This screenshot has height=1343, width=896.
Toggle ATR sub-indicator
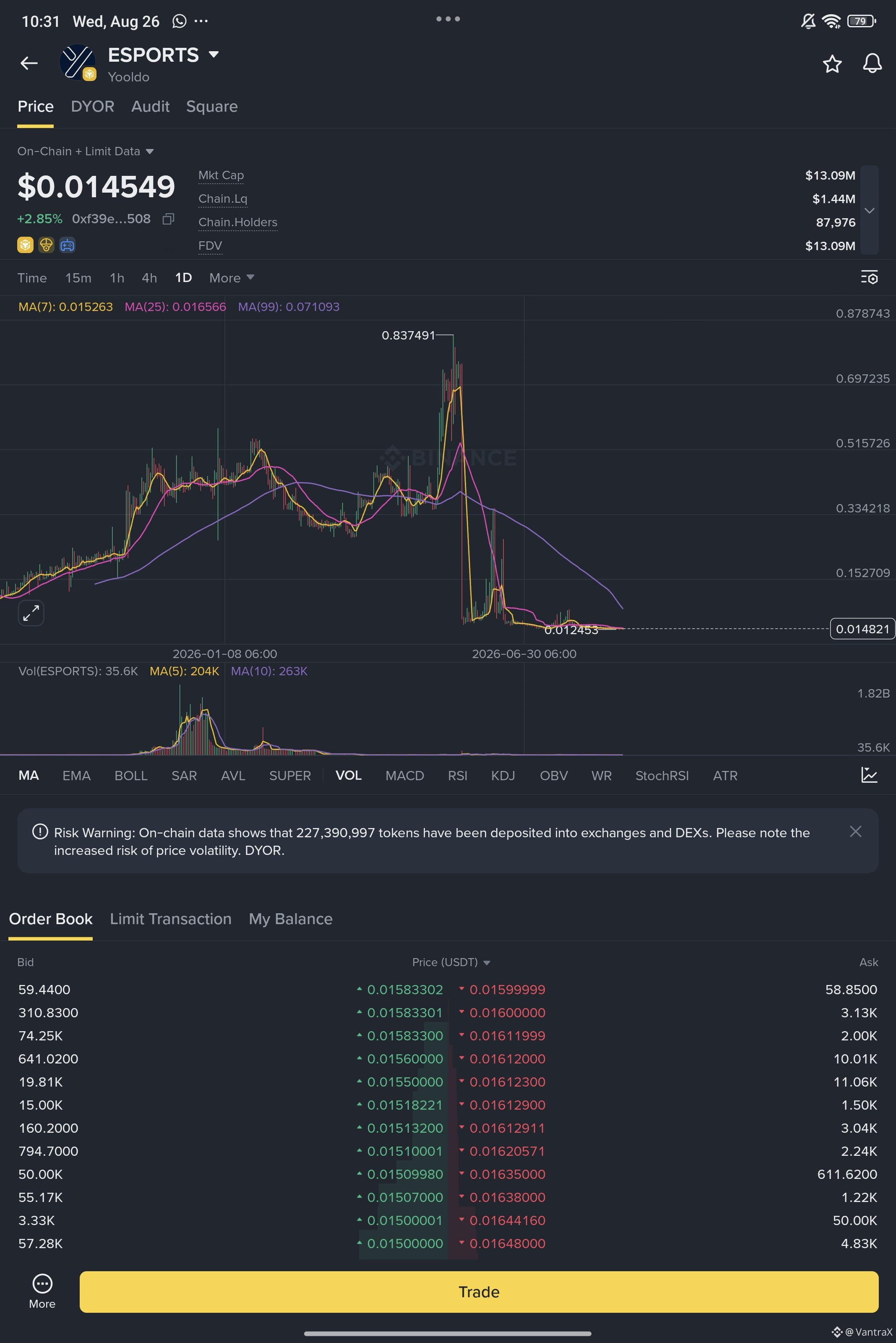tap(725, 776)
